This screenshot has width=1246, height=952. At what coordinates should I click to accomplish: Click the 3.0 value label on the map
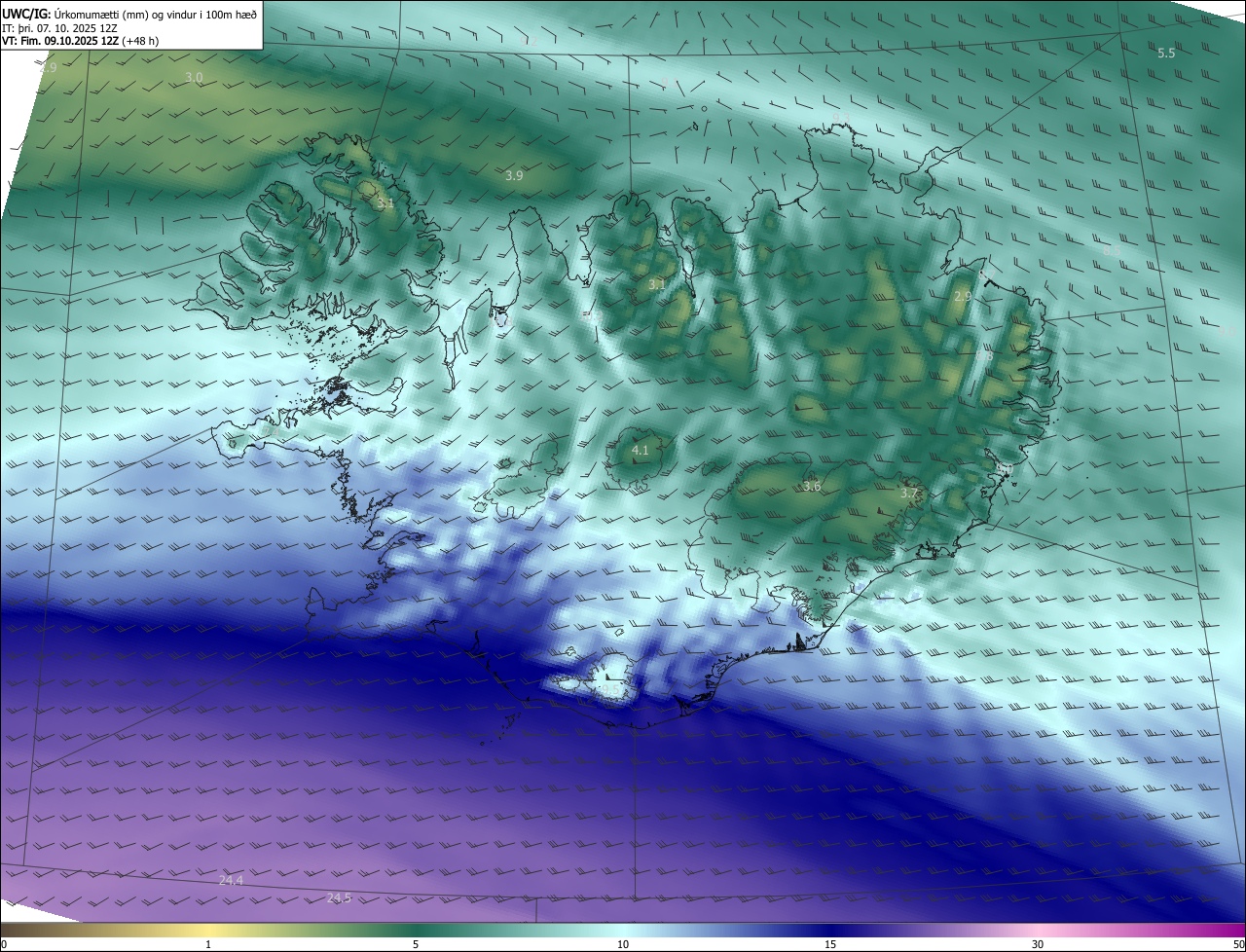tap(194, 77)
